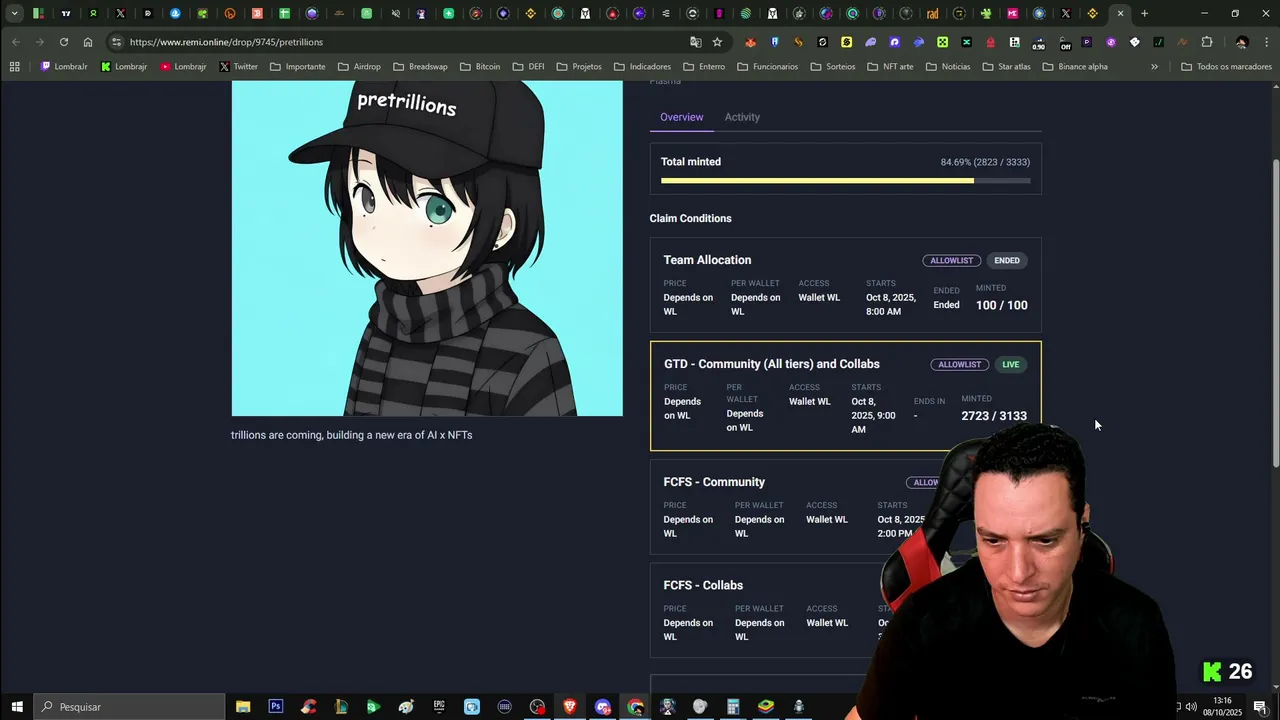Click the '84.69% (2823 / 3333)' text
This screenshot has width=1280, height=720.
coord(985,162)
